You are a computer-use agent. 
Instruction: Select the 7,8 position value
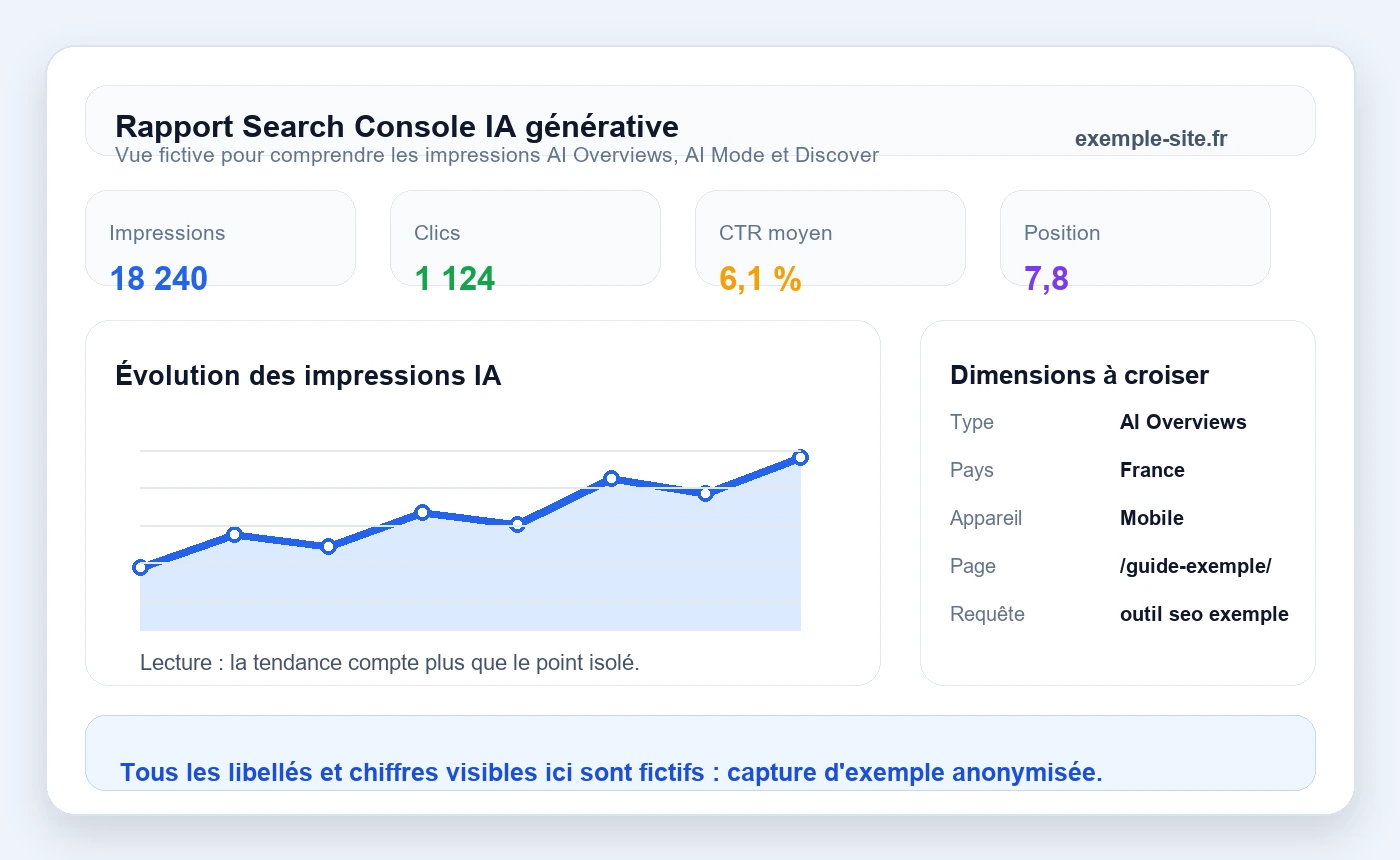tap(1046, 279)
